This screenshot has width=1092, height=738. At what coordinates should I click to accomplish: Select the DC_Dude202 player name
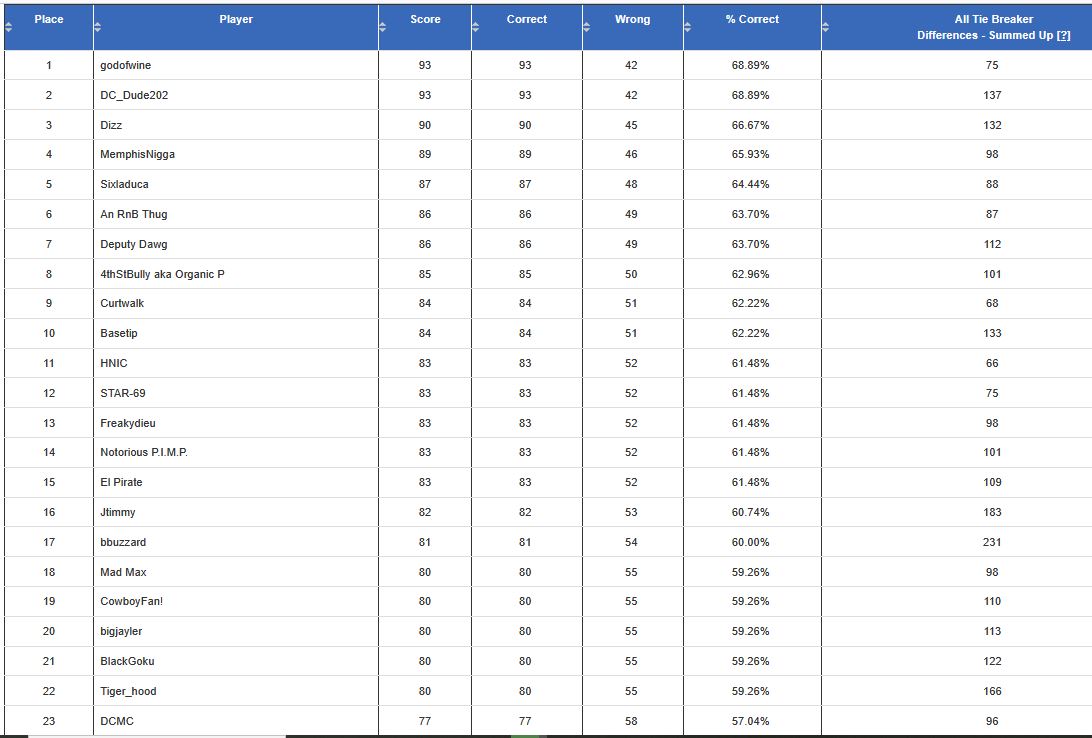tap(133, 95)
